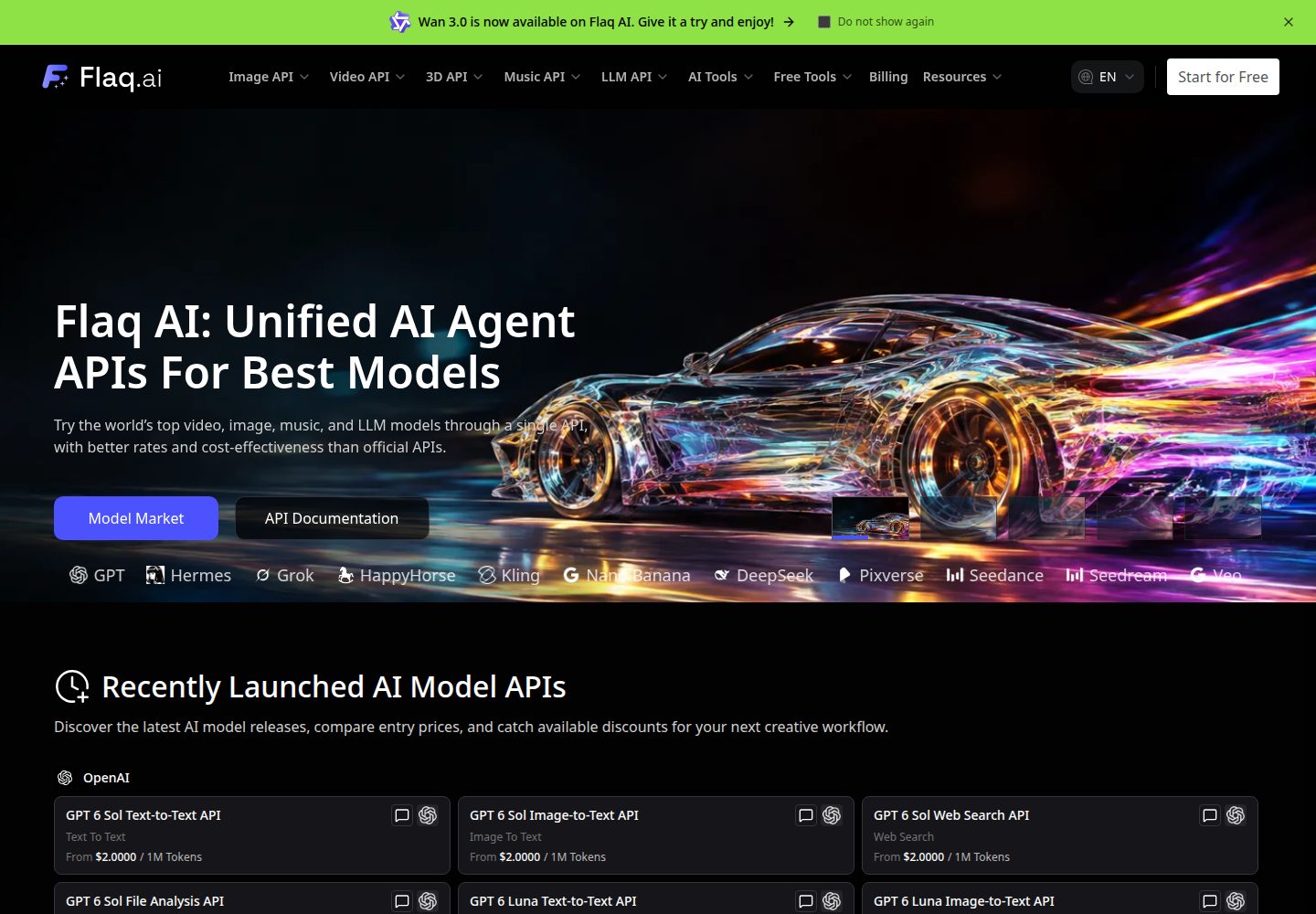
Task: Dismiss the green announcement banner
Action: tap(1289, 22)
